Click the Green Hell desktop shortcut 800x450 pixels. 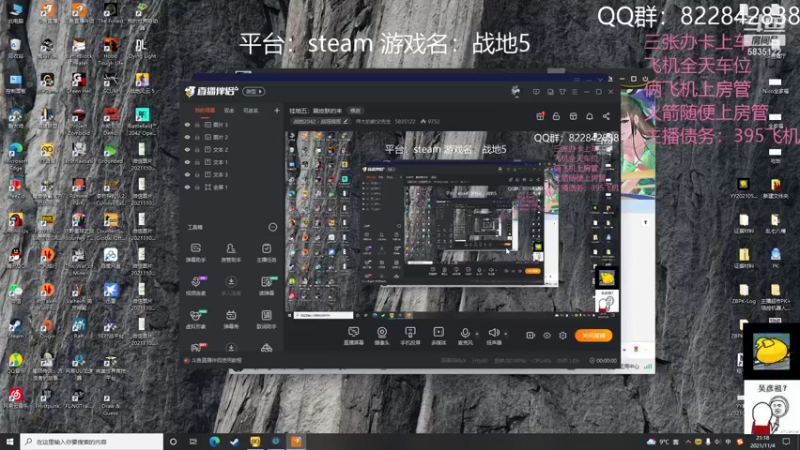coord(80,84)
